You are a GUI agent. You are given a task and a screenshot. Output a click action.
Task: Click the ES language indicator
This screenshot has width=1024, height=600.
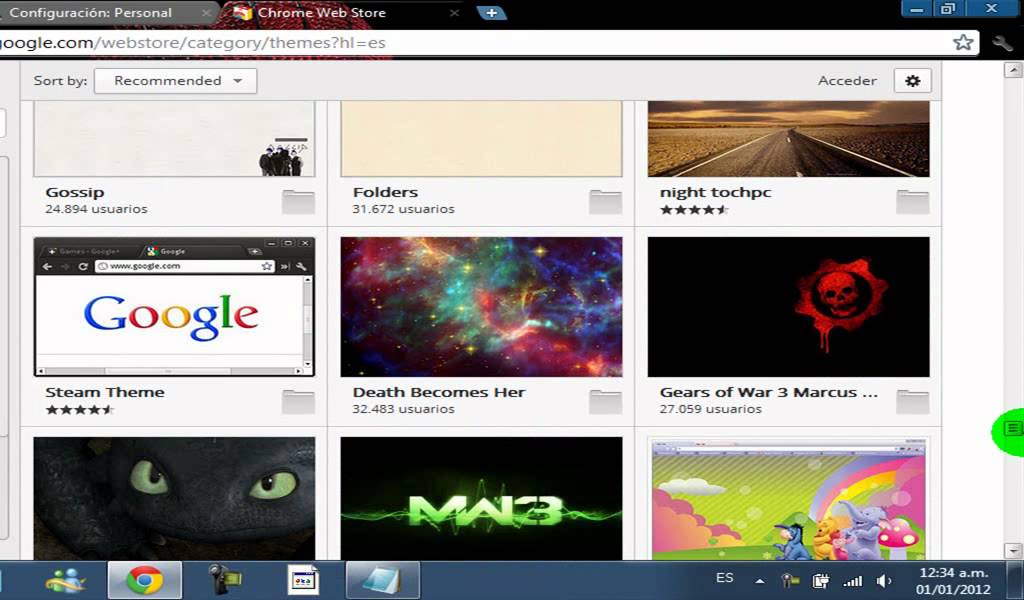pos(724,578)
